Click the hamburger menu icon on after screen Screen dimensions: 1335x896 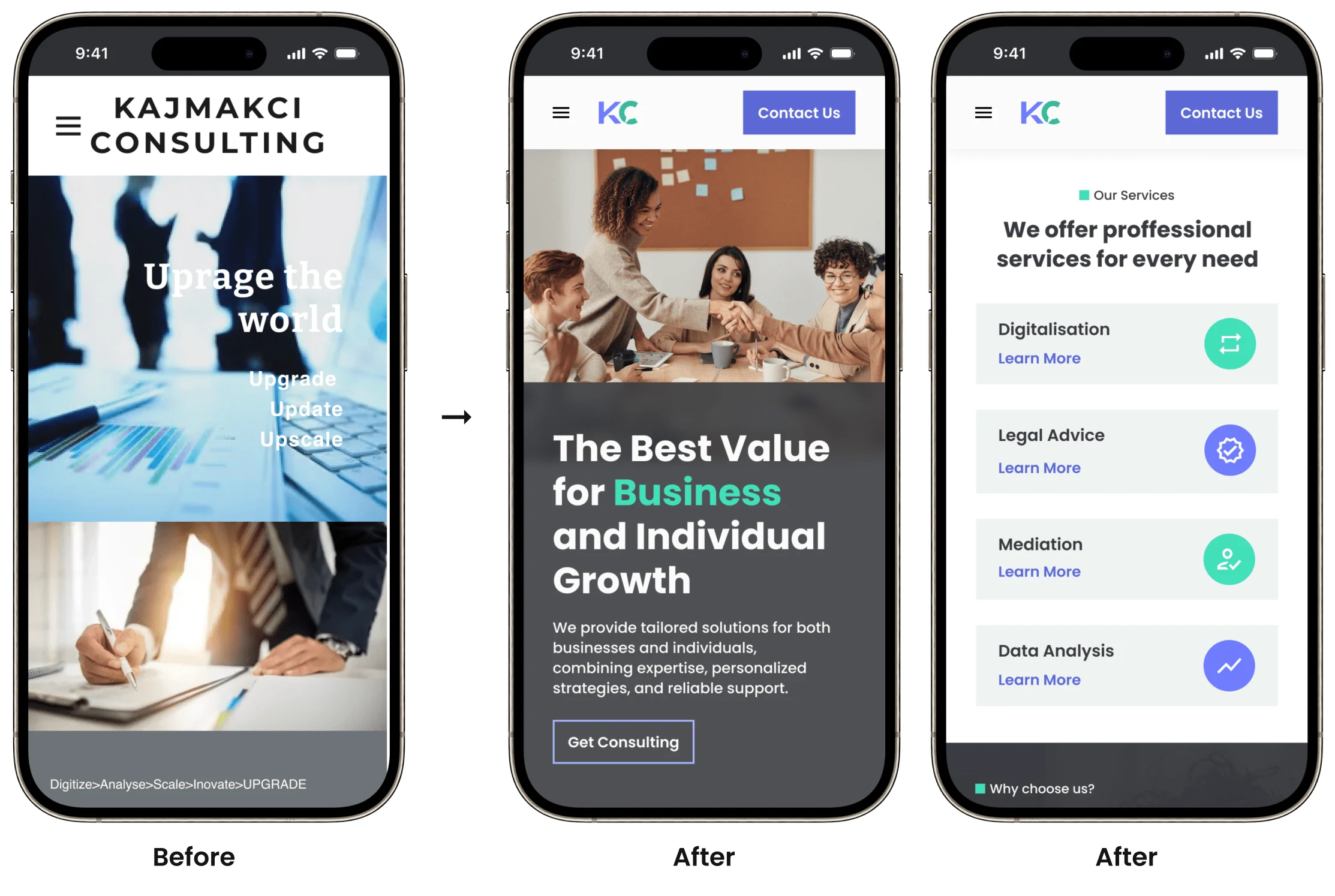coord(562,113)
